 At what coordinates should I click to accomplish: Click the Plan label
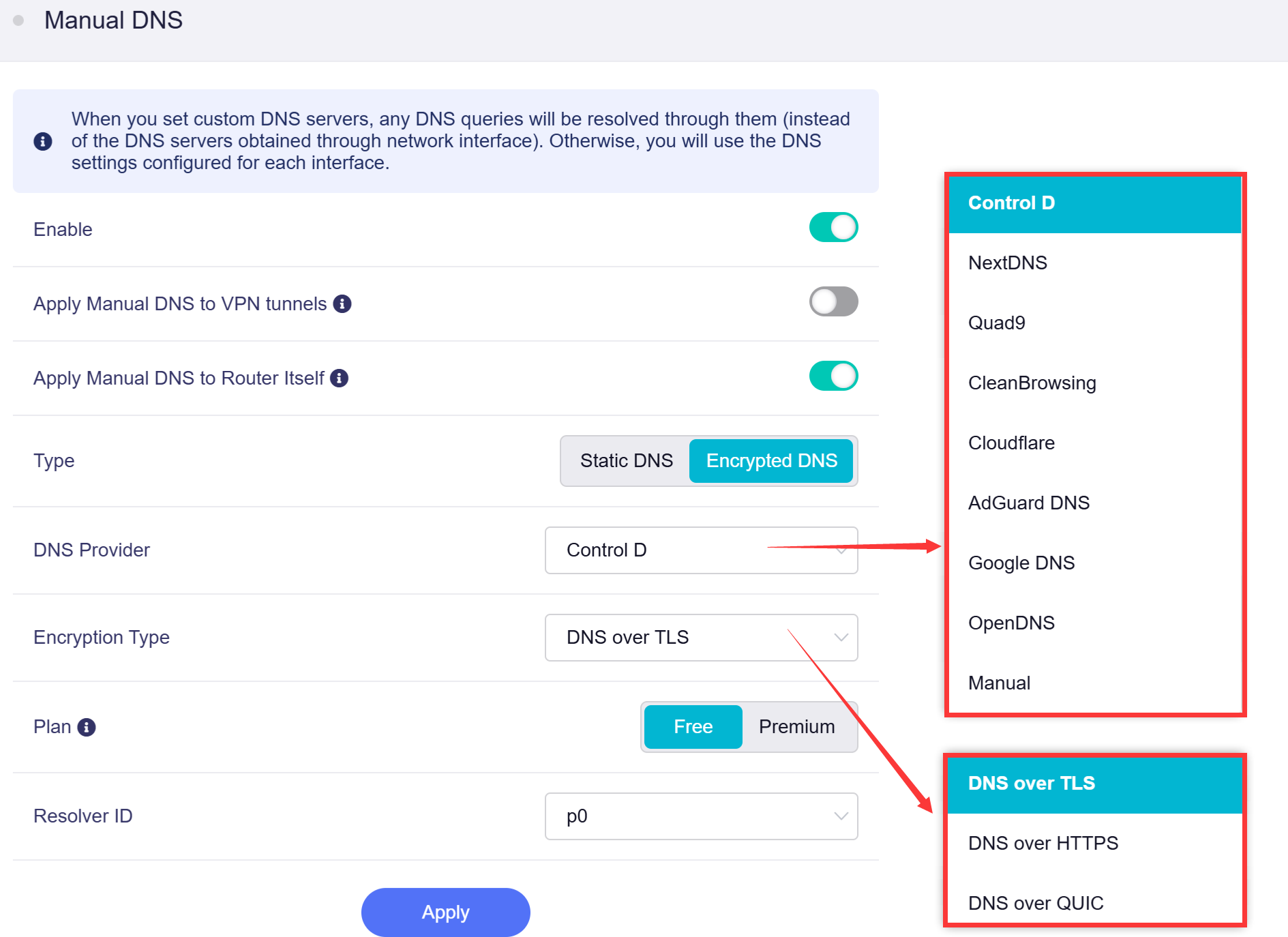(x=53, y=727)
